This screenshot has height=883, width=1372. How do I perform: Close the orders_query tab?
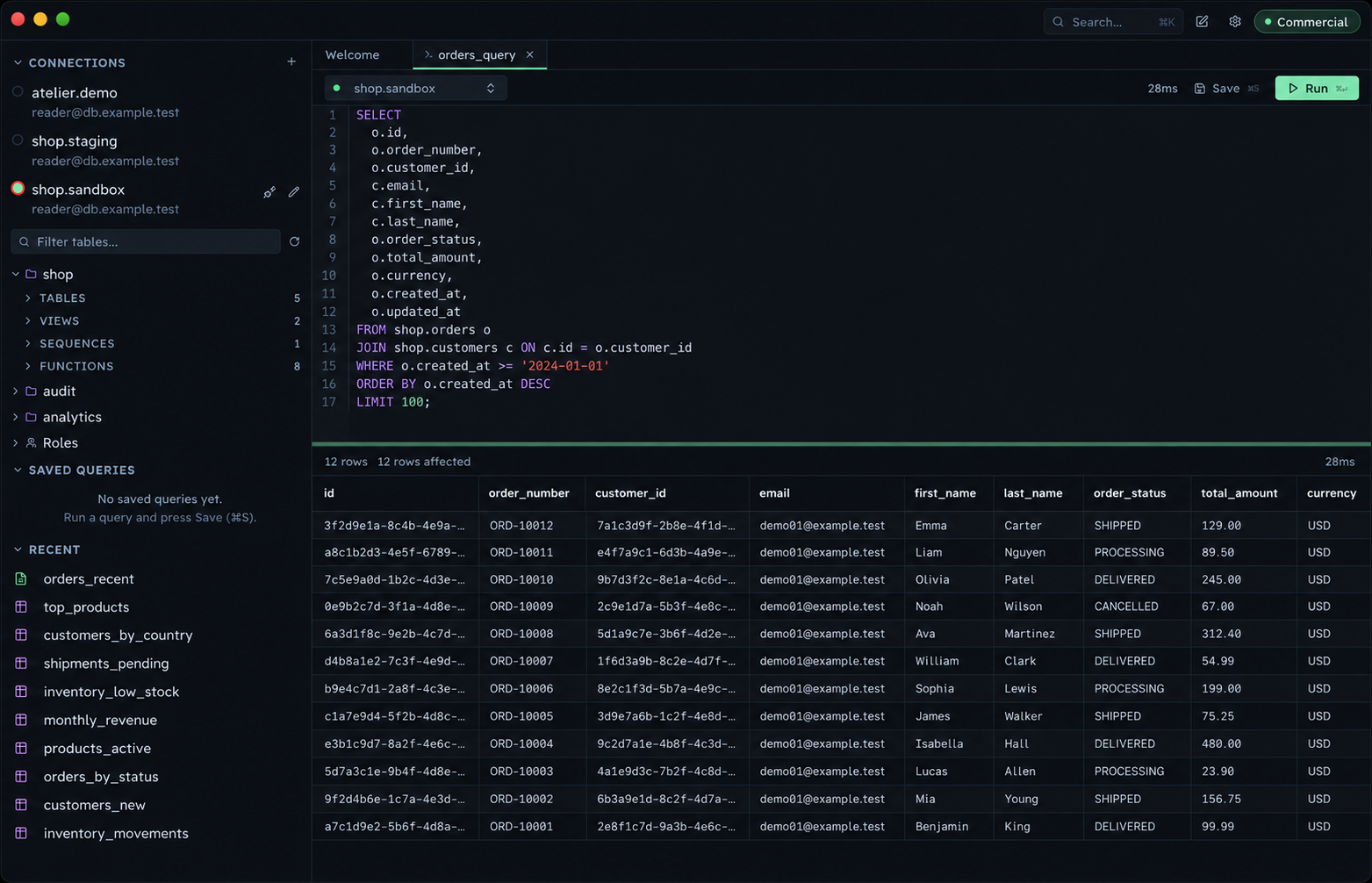point(530,54)
